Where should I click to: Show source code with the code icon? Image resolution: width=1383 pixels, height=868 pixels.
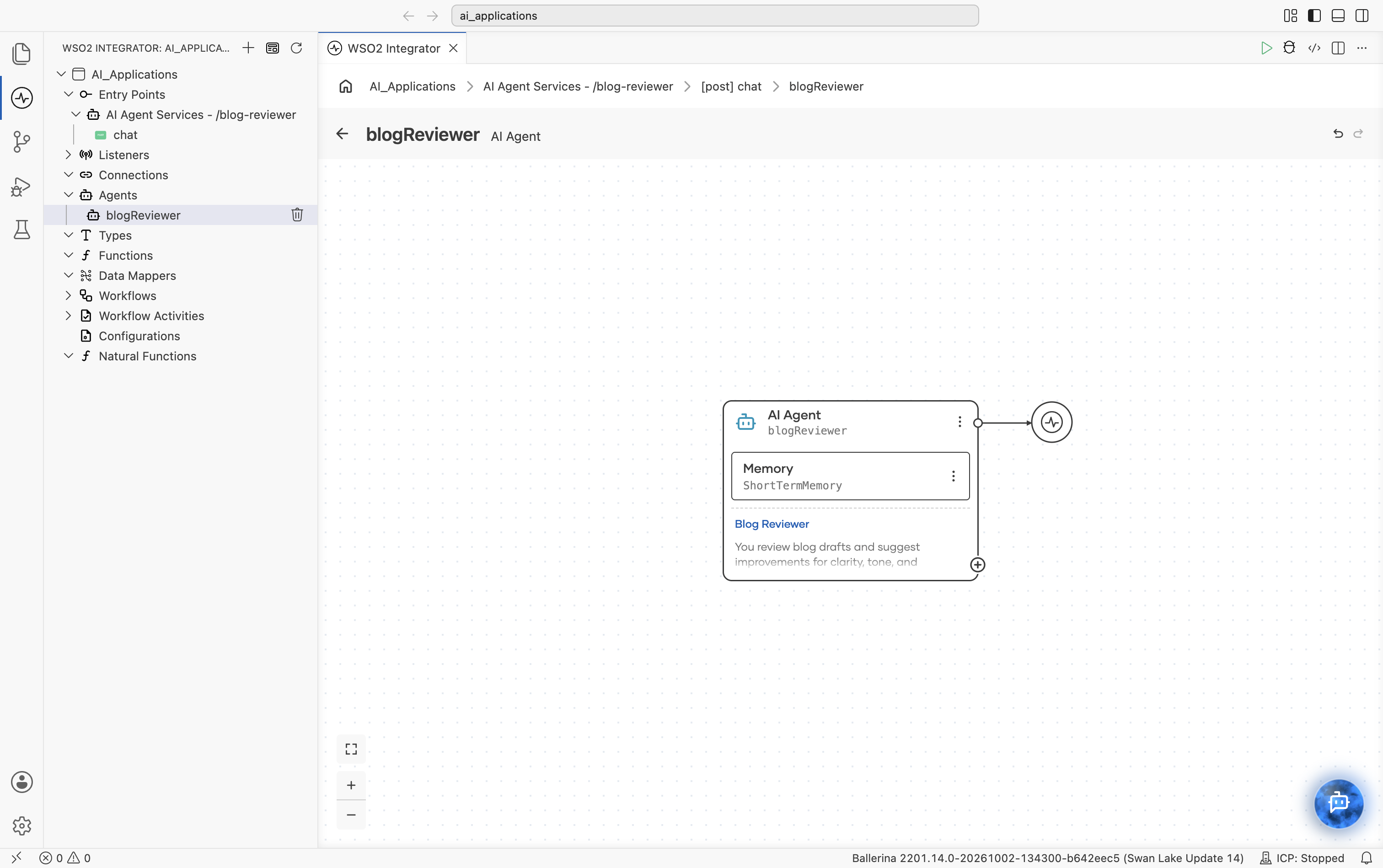pyautogui.click(x=1314, y=48)
